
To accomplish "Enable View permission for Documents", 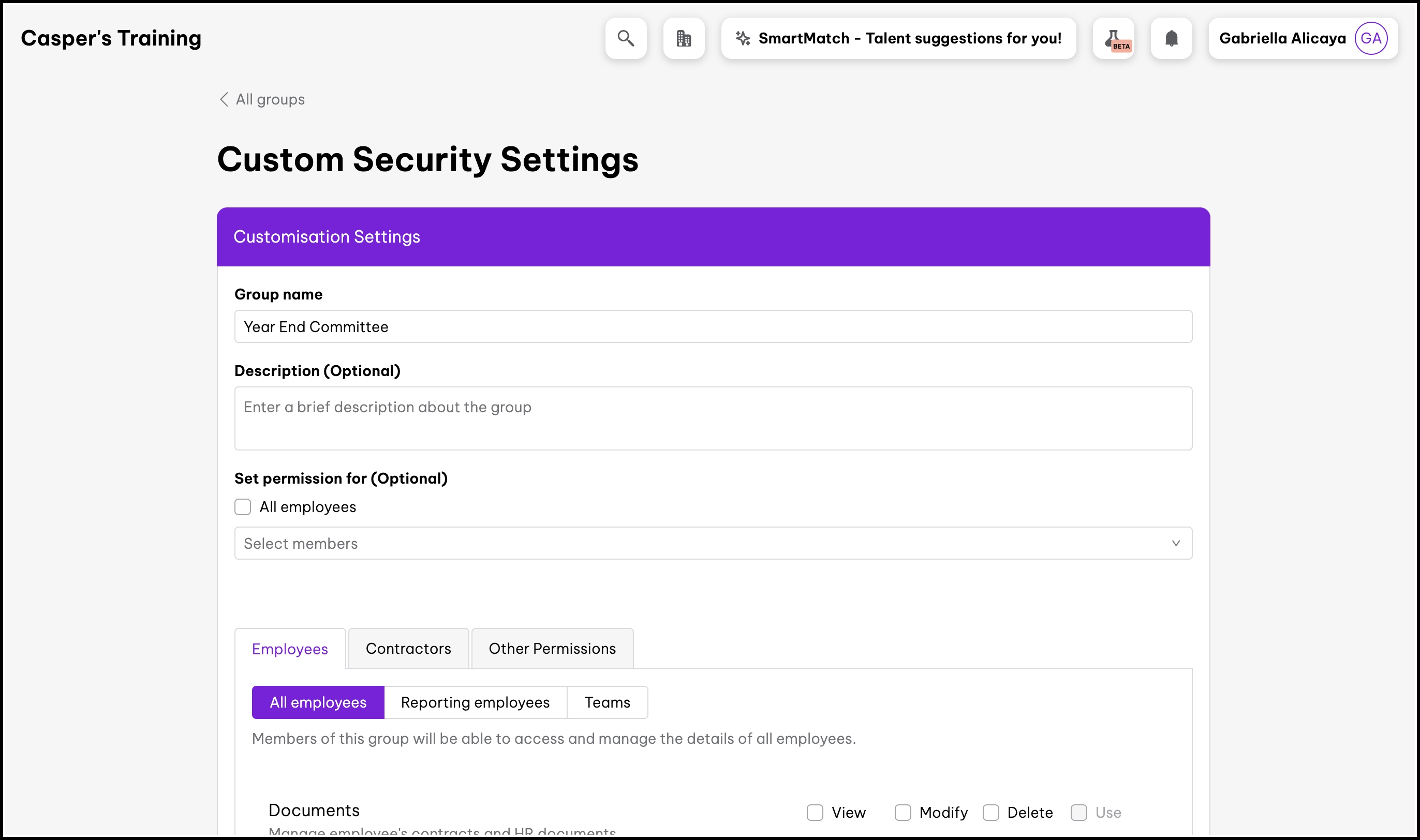I will pyautogui.click(x=815, y=812).
